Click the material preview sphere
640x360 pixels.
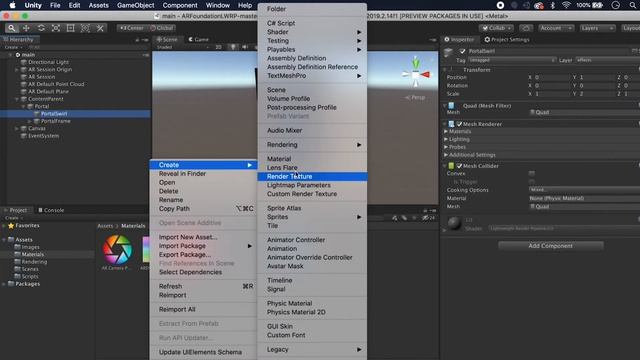click(x=454, y=223)
